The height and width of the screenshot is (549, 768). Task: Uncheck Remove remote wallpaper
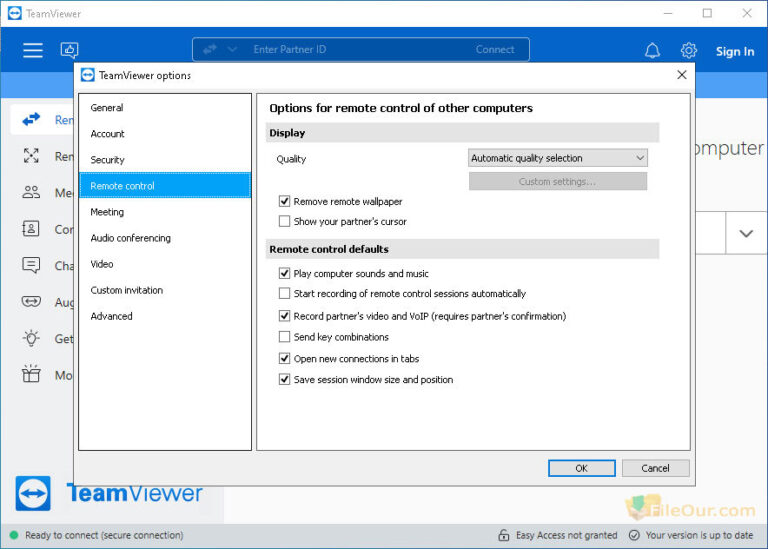[284, 201]
